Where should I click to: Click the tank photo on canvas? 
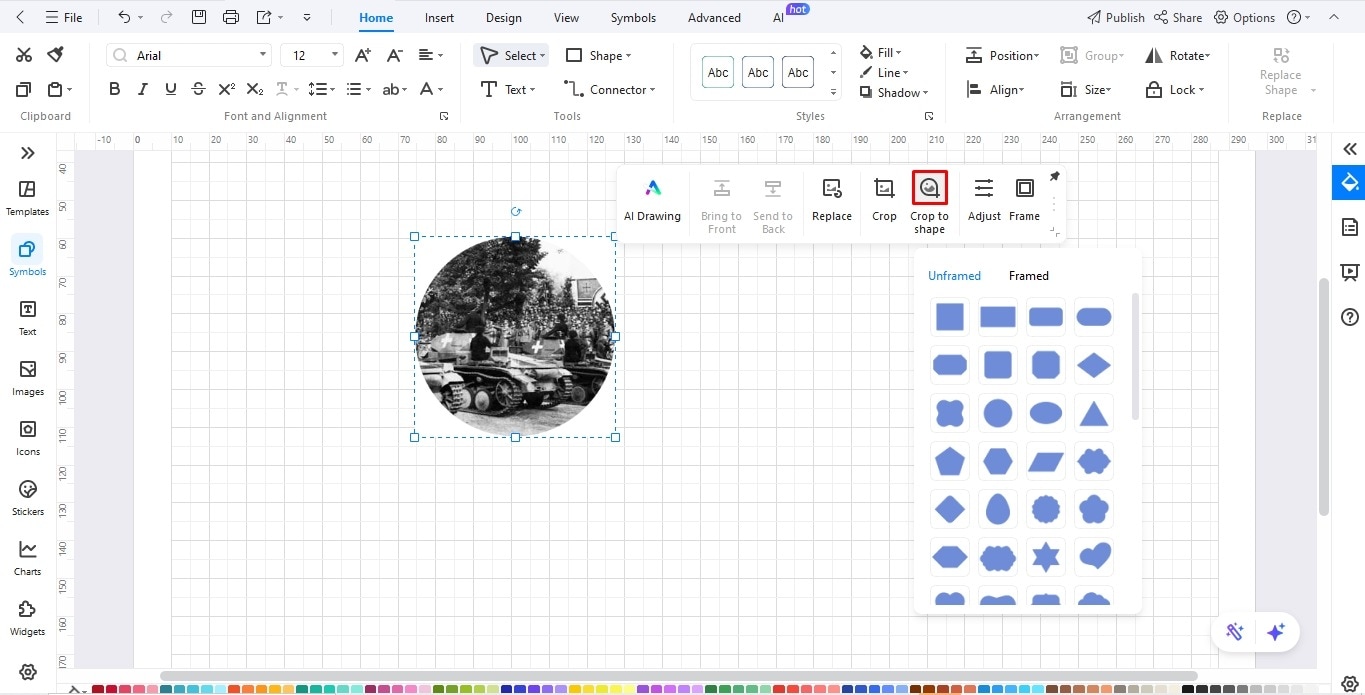click(515, 336)
